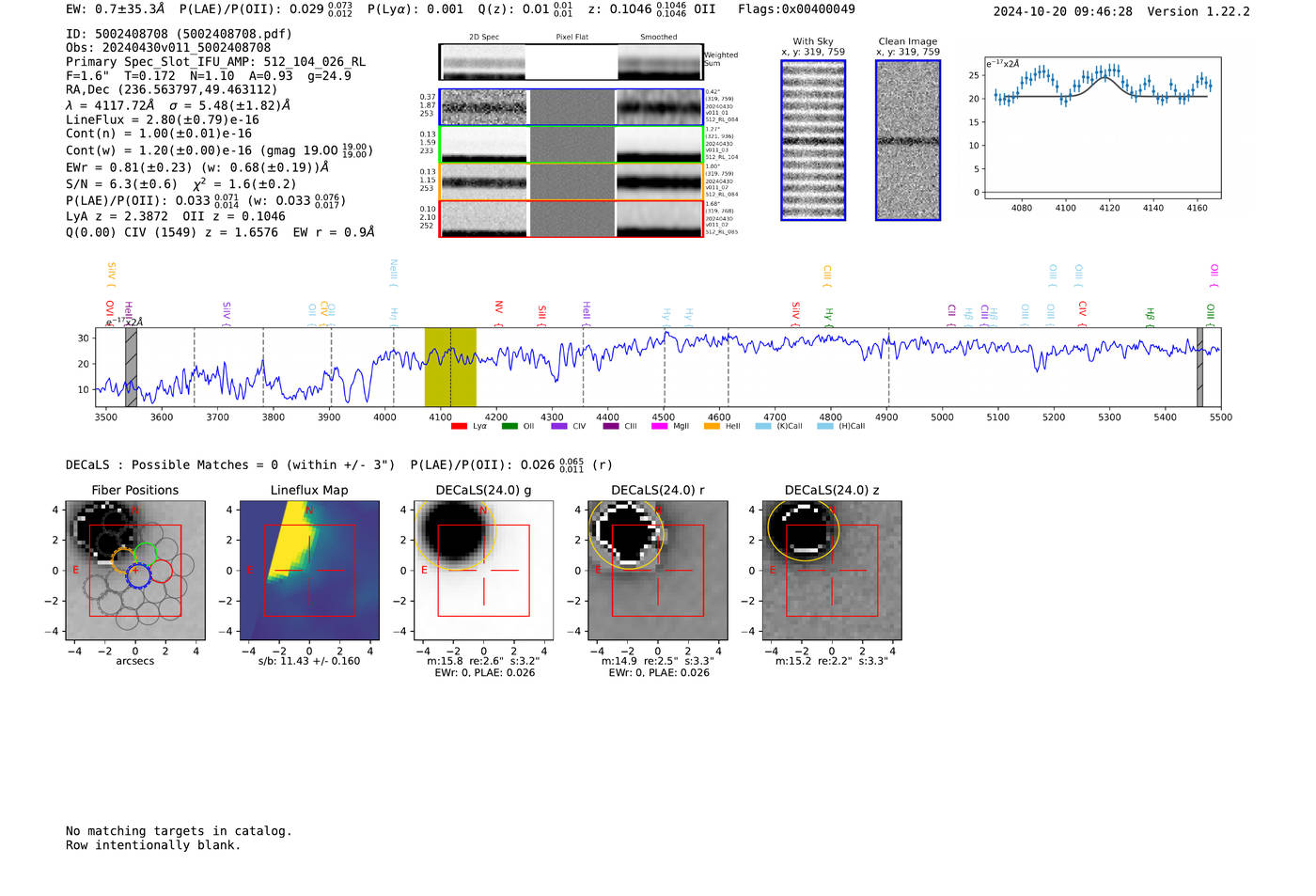This screenshot has height=896, width=1316.
Task: Click the (H)CaII legend swatch
Action: click(x=825, y=426)
